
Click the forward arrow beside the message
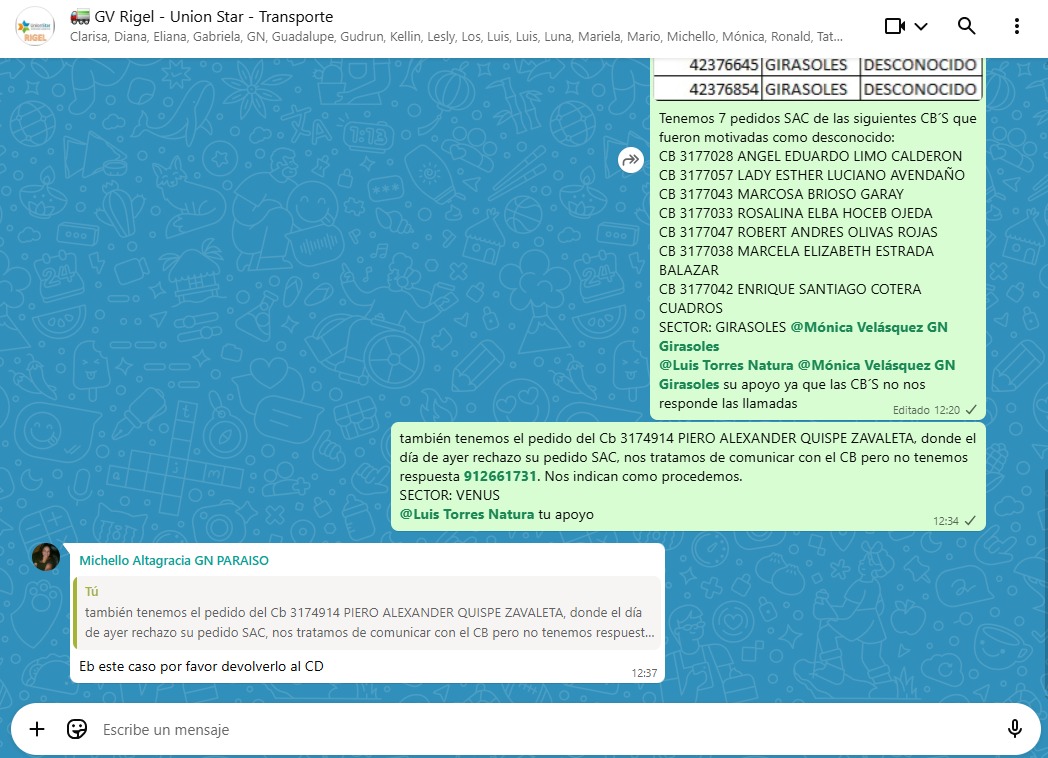point(630,159)
